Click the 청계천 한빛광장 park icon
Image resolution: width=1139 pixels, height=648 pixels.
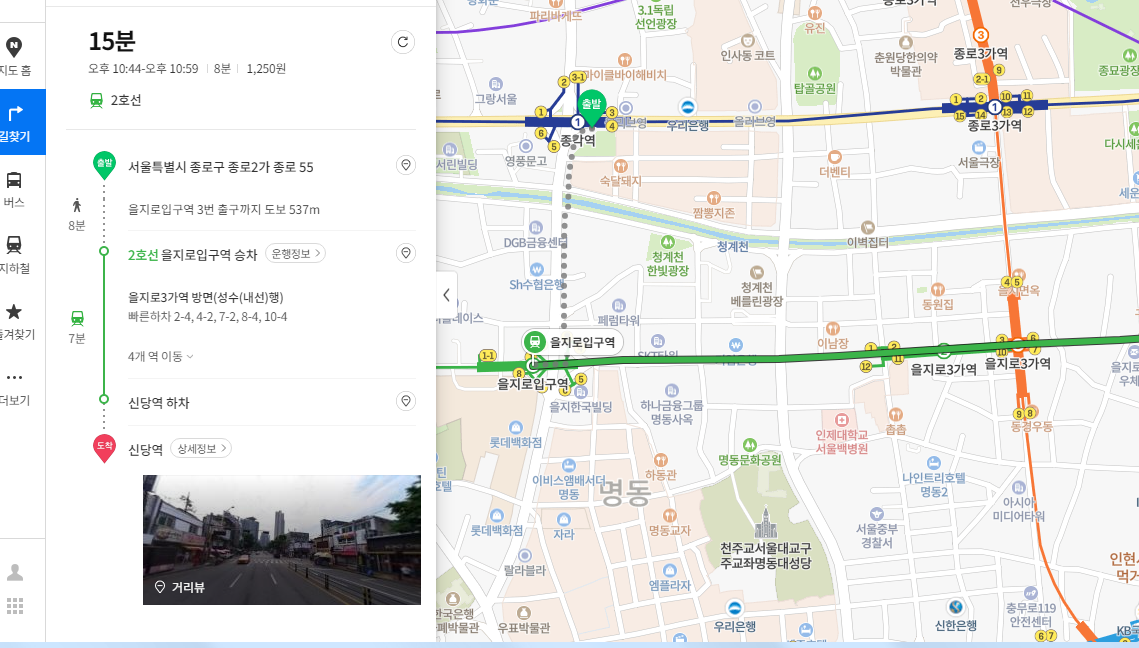[667, 243]
